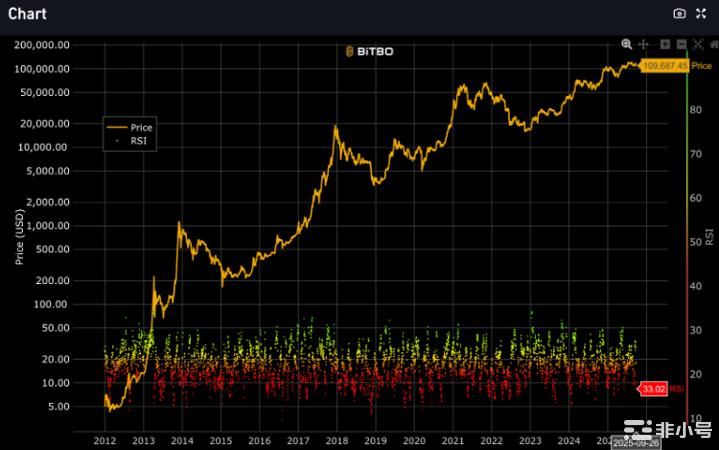
Task: Click the orange 109,687.45 price label
Action: 665,65
